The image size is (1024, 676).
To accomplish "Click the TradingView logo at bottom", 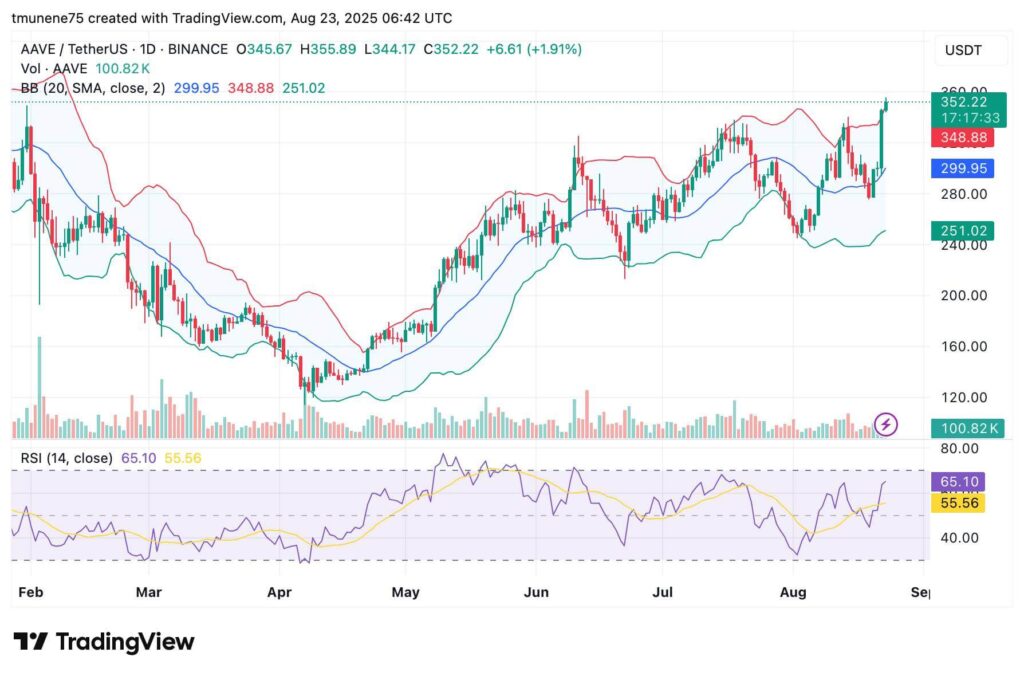I will pos(104,641).
